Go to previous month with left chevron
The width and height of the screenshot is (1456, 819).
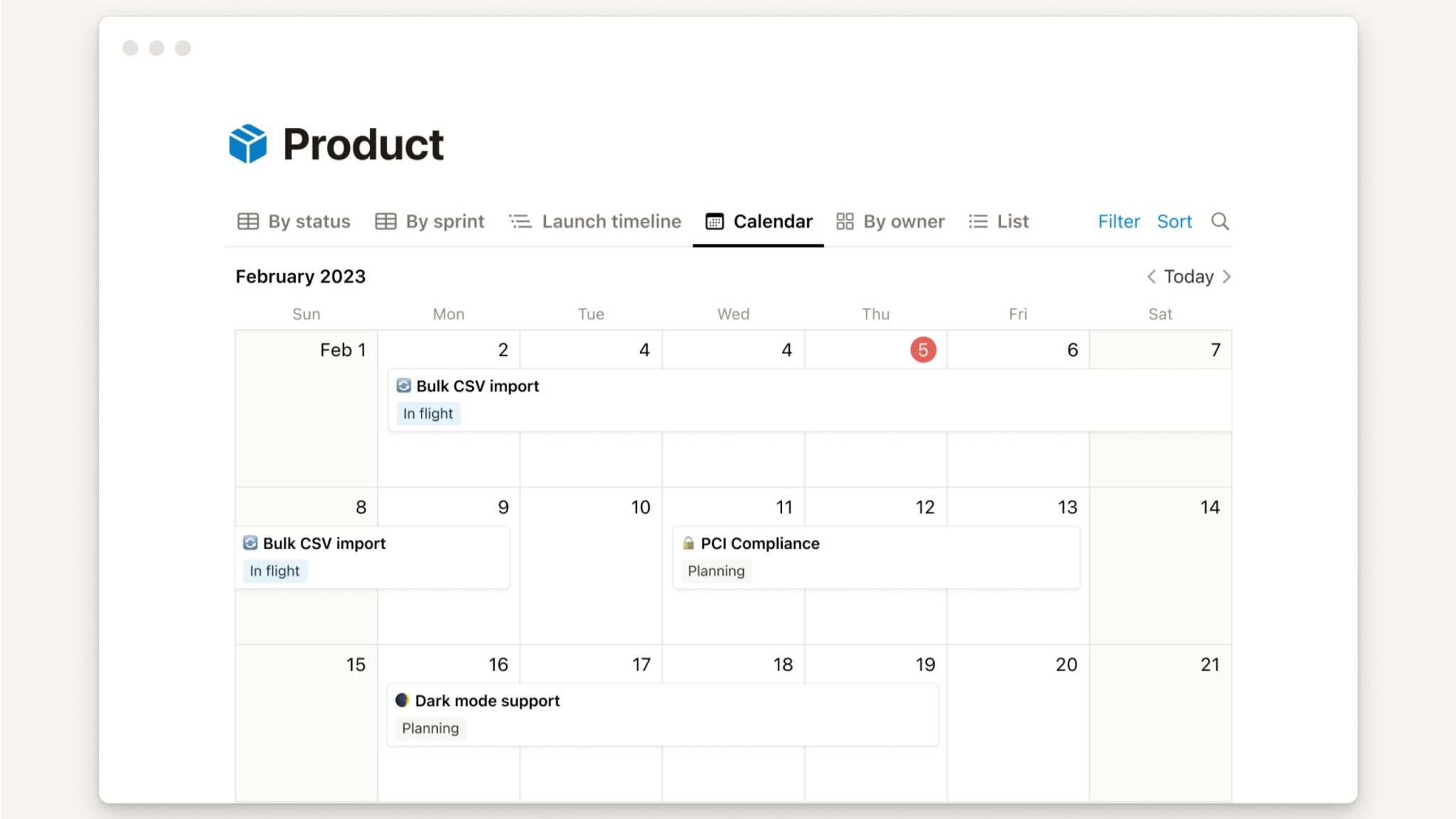tap(1150, 277)
